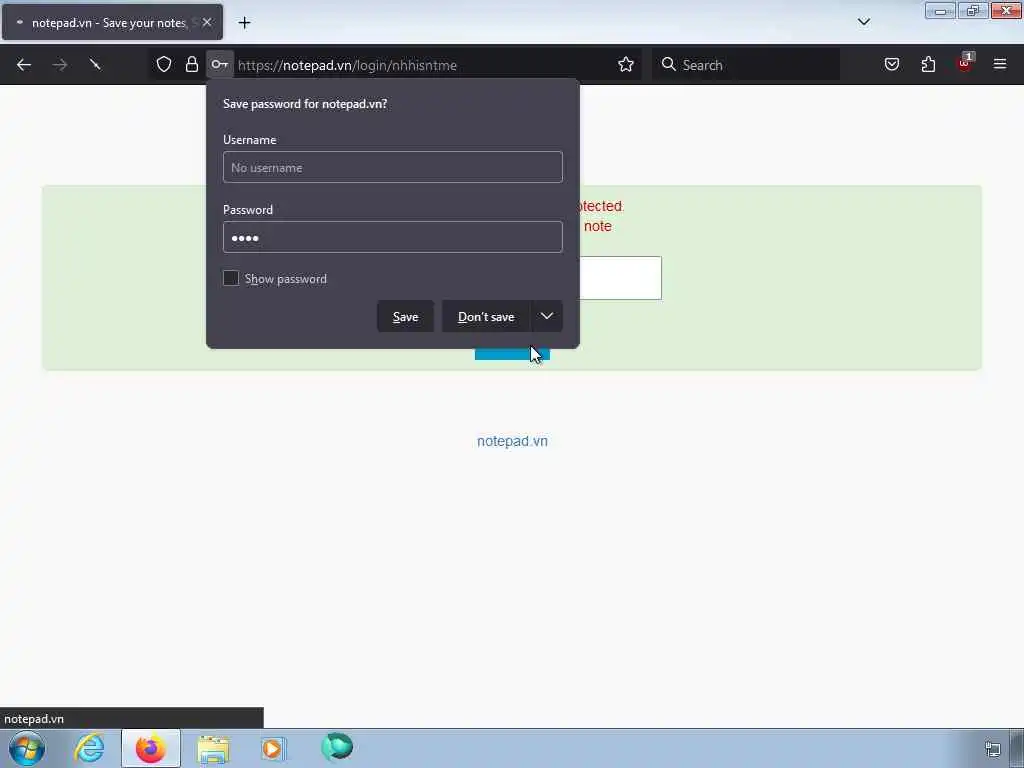
Task: Click the Password field in save dialog
Action: (392, 237)
